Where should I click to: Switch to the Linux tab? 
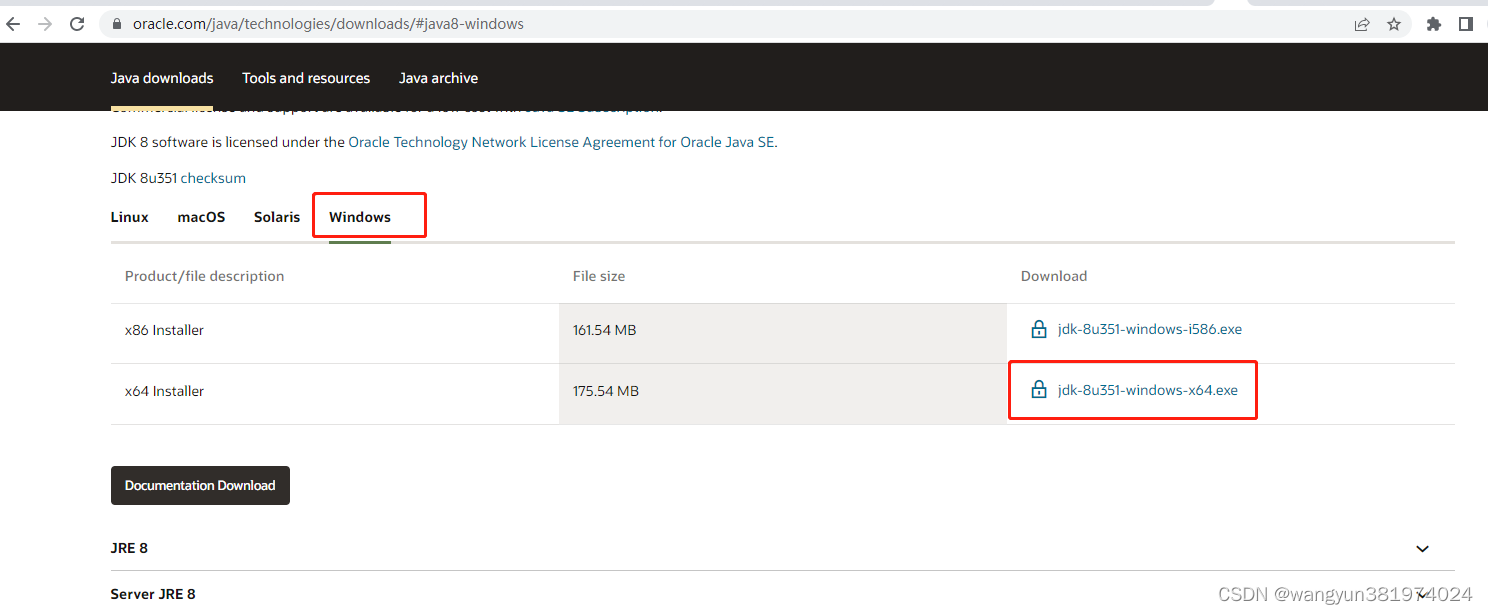point(130,217)
